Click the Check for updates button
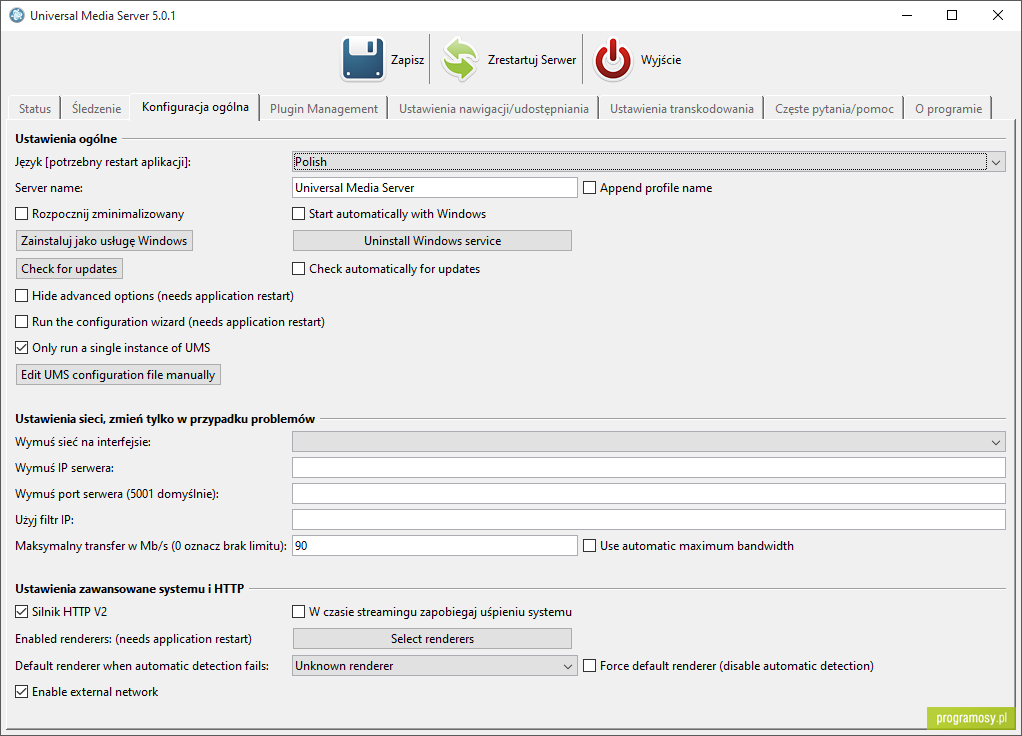This screenshot has width=1022, height=736. [x=69, y=269]
